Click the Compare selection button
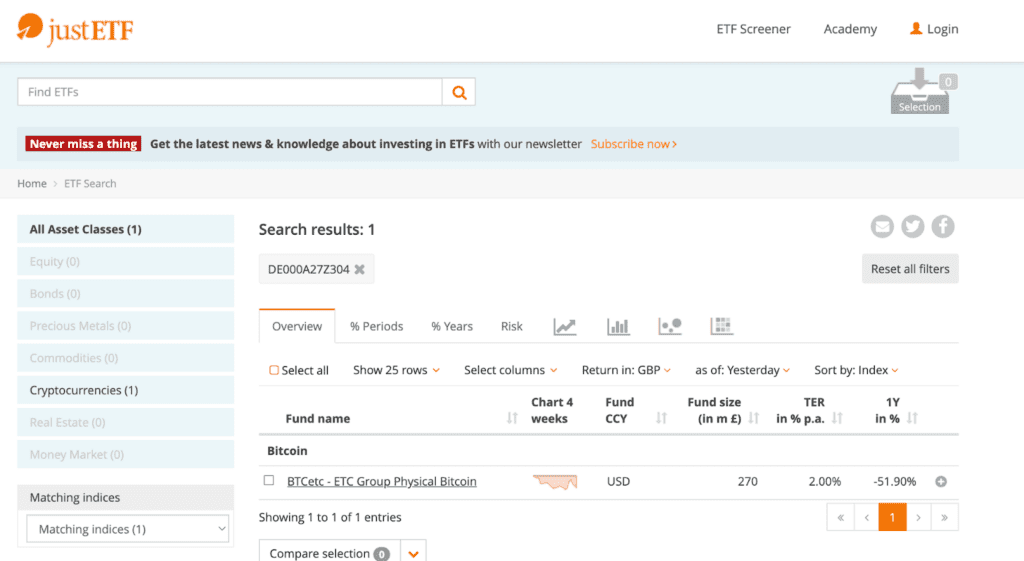This screenshot has height=561, width=1024. coord(330,553)
